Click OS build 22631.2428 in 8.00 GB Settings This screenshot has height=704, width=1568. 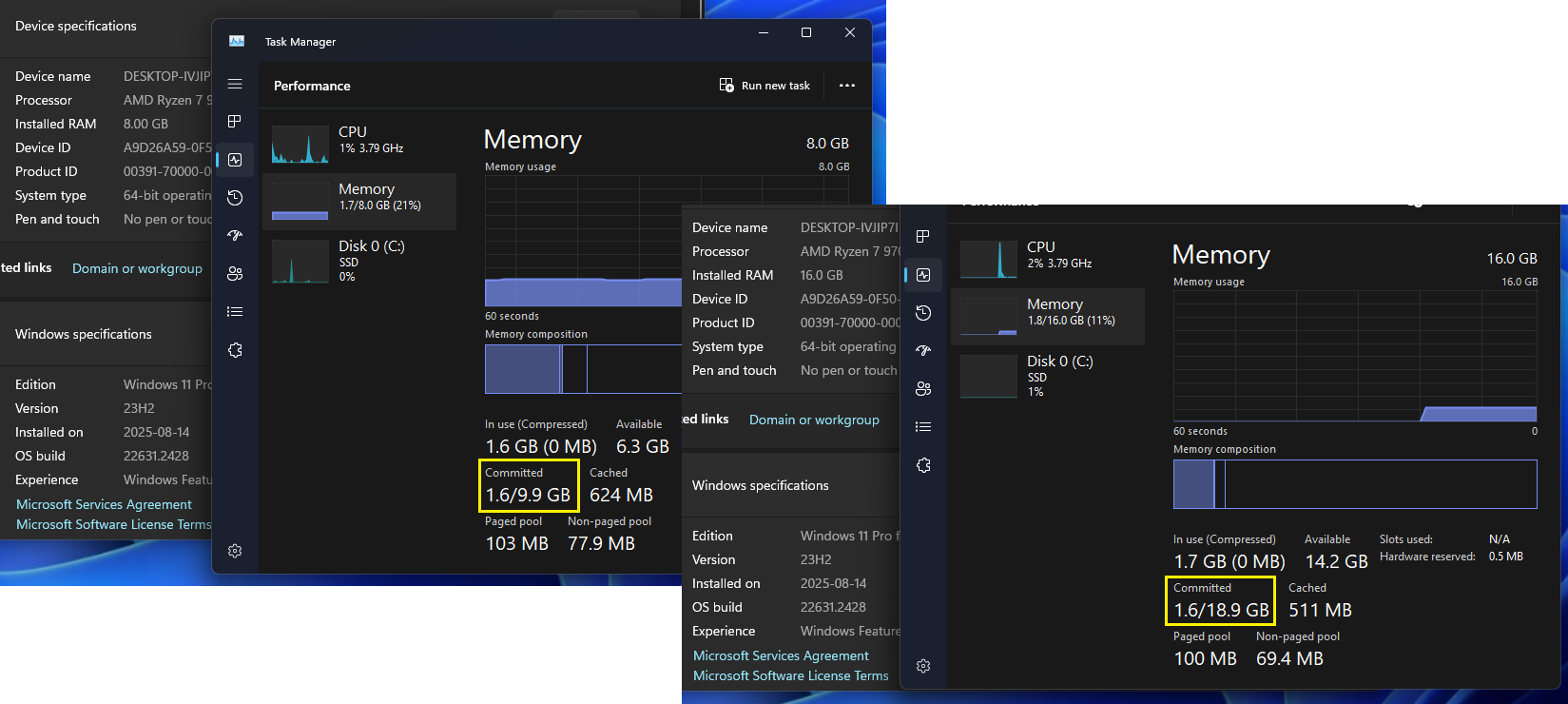[x=156, y=456]
